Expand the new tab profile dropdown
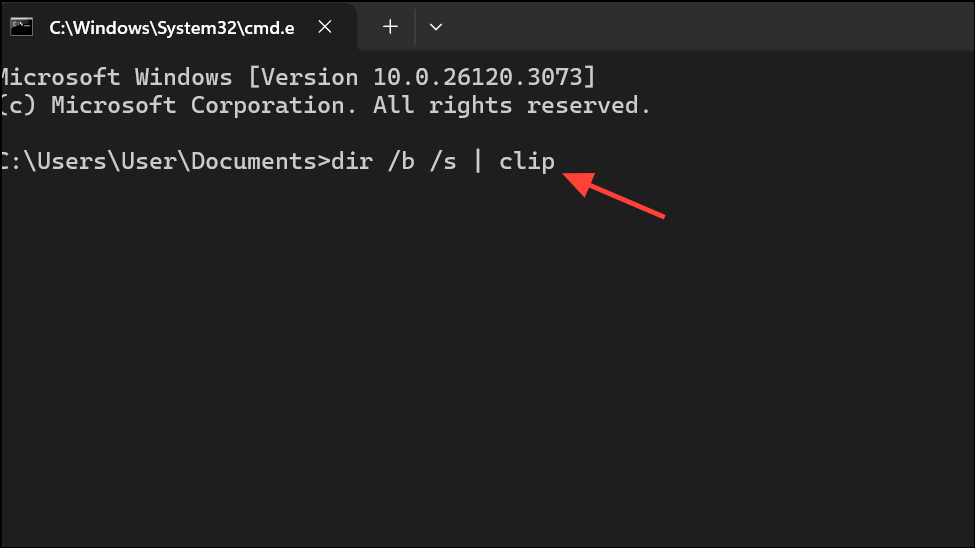 point(436,27)
